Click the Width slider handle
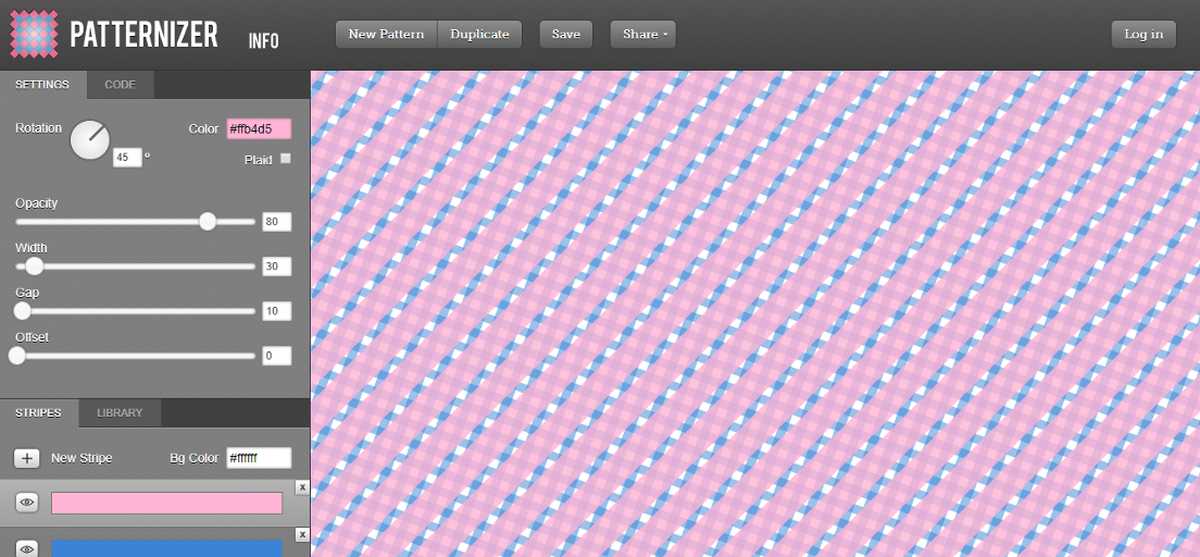 pyautogui.click(x=35, y=266)
